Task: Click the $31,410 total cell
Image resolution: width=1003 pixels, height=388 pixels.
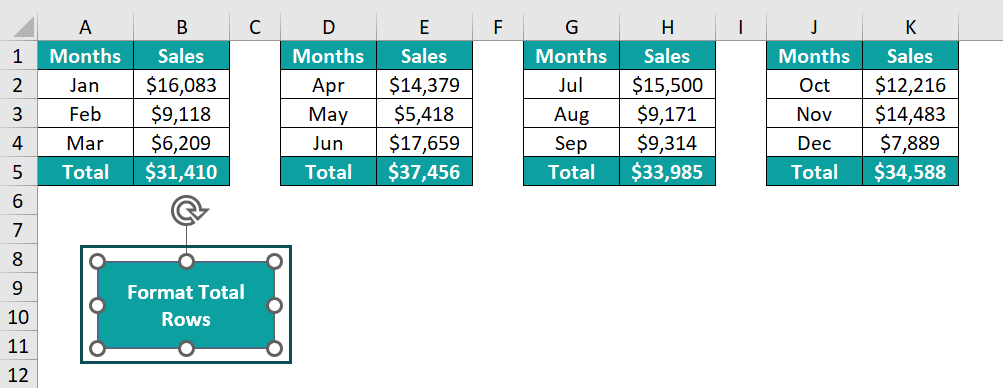Action: [182, 172]
